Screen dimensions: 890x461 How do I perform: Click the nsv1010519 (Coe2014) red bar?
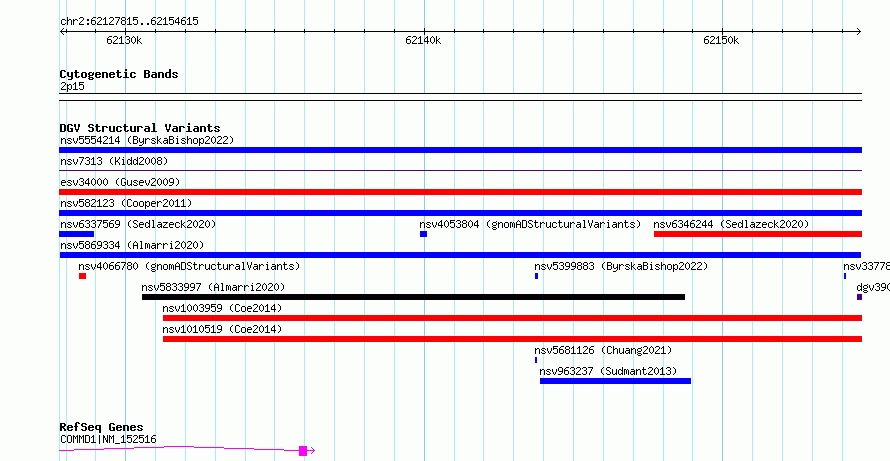(513, 339)
